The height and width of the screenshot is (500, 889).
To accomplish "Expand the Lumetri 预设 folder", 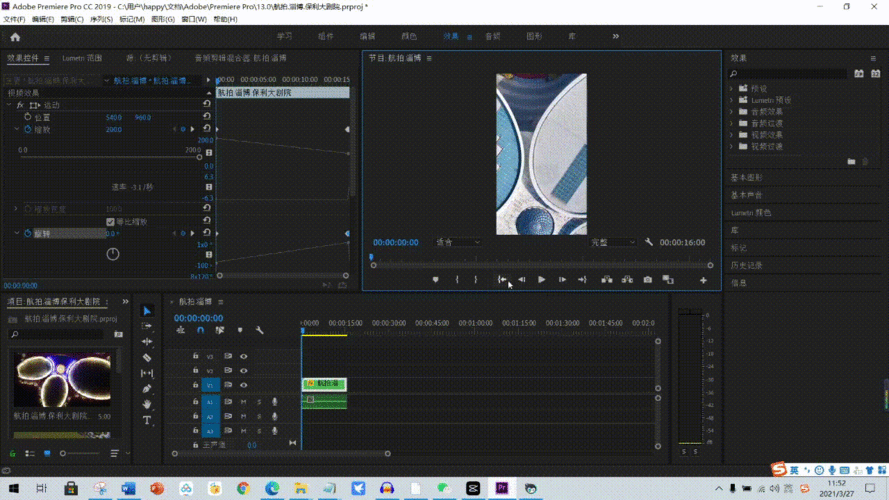I will [x=731, y=100].
